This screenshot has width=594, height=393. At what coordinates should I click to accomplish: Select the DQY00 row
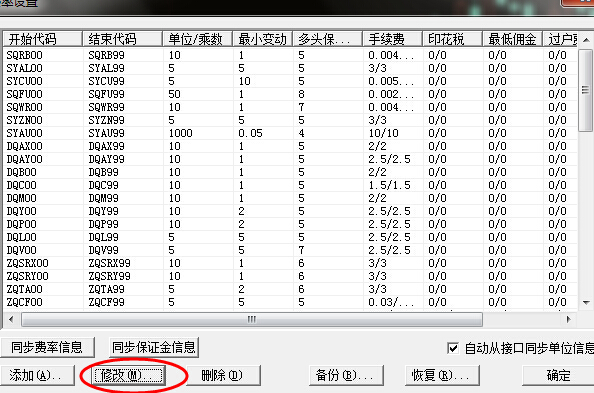(x=290, y=211)
